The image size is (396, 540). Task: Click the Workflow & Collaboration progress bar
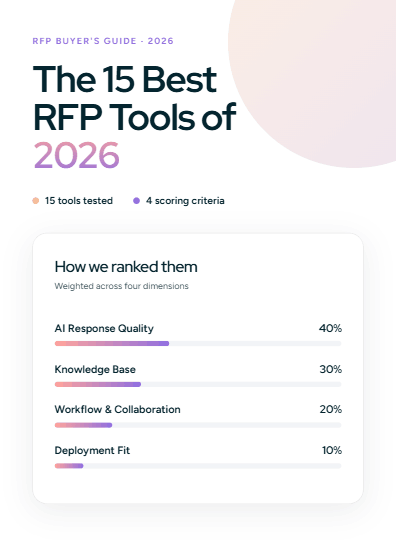[198, 425]
